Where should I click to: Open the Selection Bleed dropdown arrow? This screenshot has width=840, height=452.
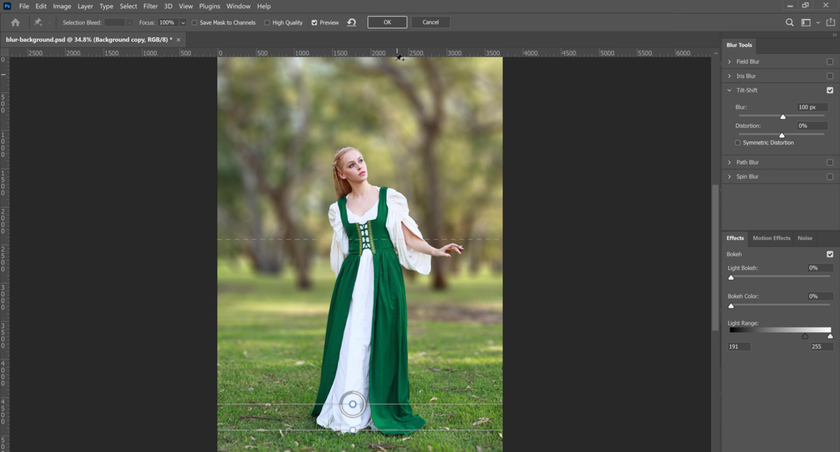(x=129, y=22)
